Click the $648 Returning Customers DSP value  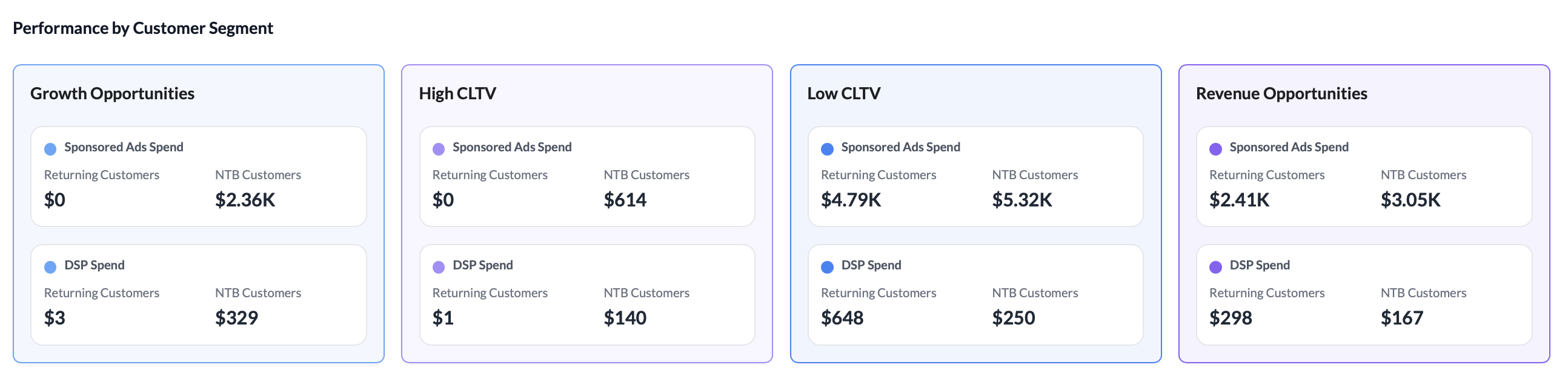(x=842, y=318)
